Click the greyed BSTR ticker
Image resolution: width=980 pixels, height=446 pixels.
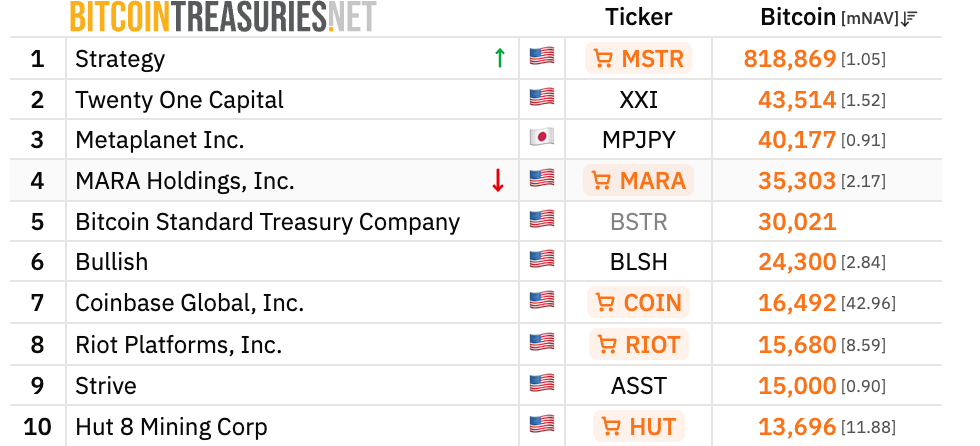tap(639, 222)
